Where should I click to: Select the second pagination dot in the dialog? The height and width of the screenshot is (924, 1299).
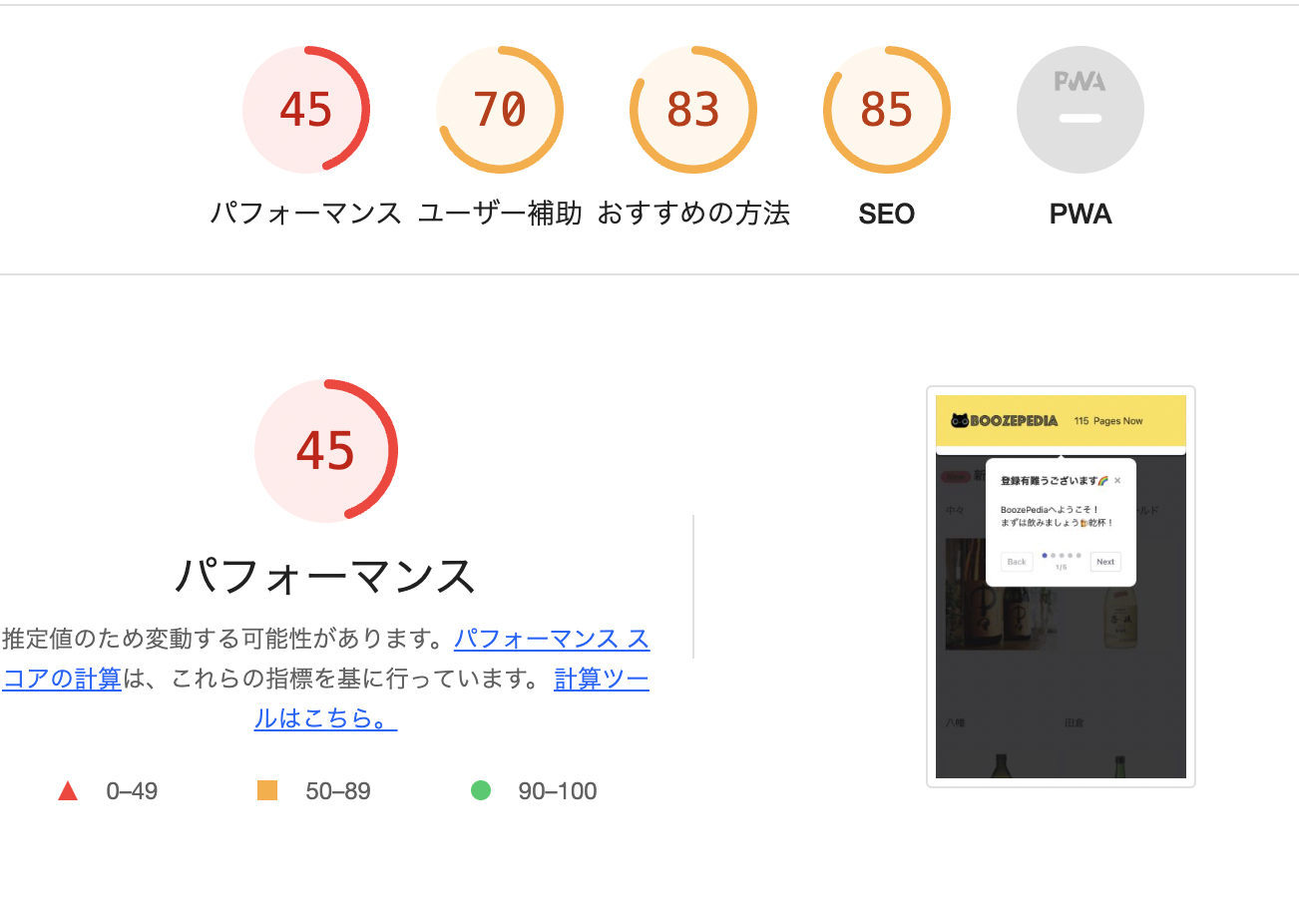pyautogui.click(x=1052, y=555)
